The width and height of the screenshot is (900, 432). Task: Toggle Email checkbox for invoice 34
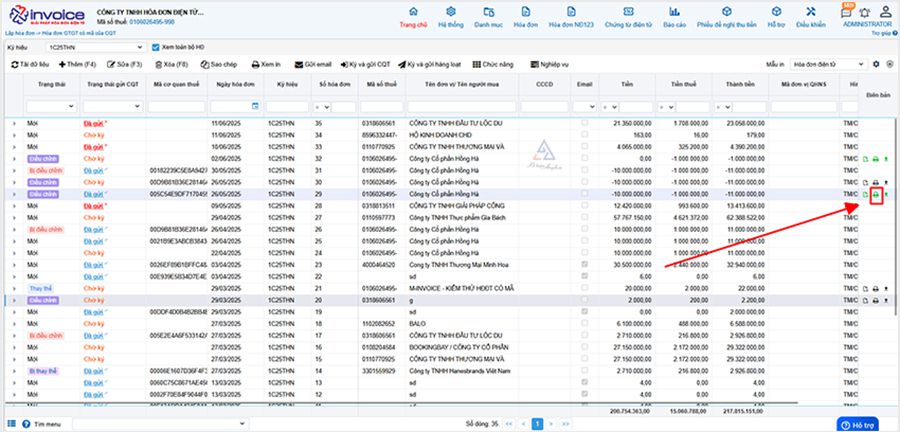(x=584, y=135)
